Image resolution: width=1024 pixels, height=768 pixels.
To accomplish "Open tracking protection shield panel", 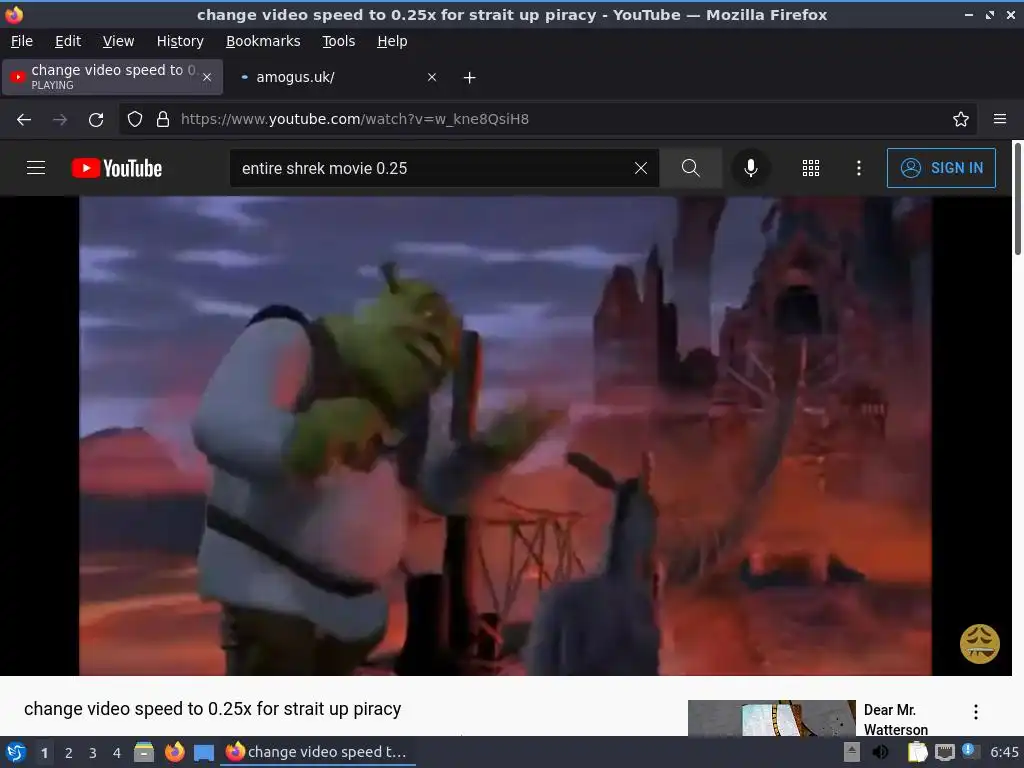I will pyautogui.click(x=135, y=119).
